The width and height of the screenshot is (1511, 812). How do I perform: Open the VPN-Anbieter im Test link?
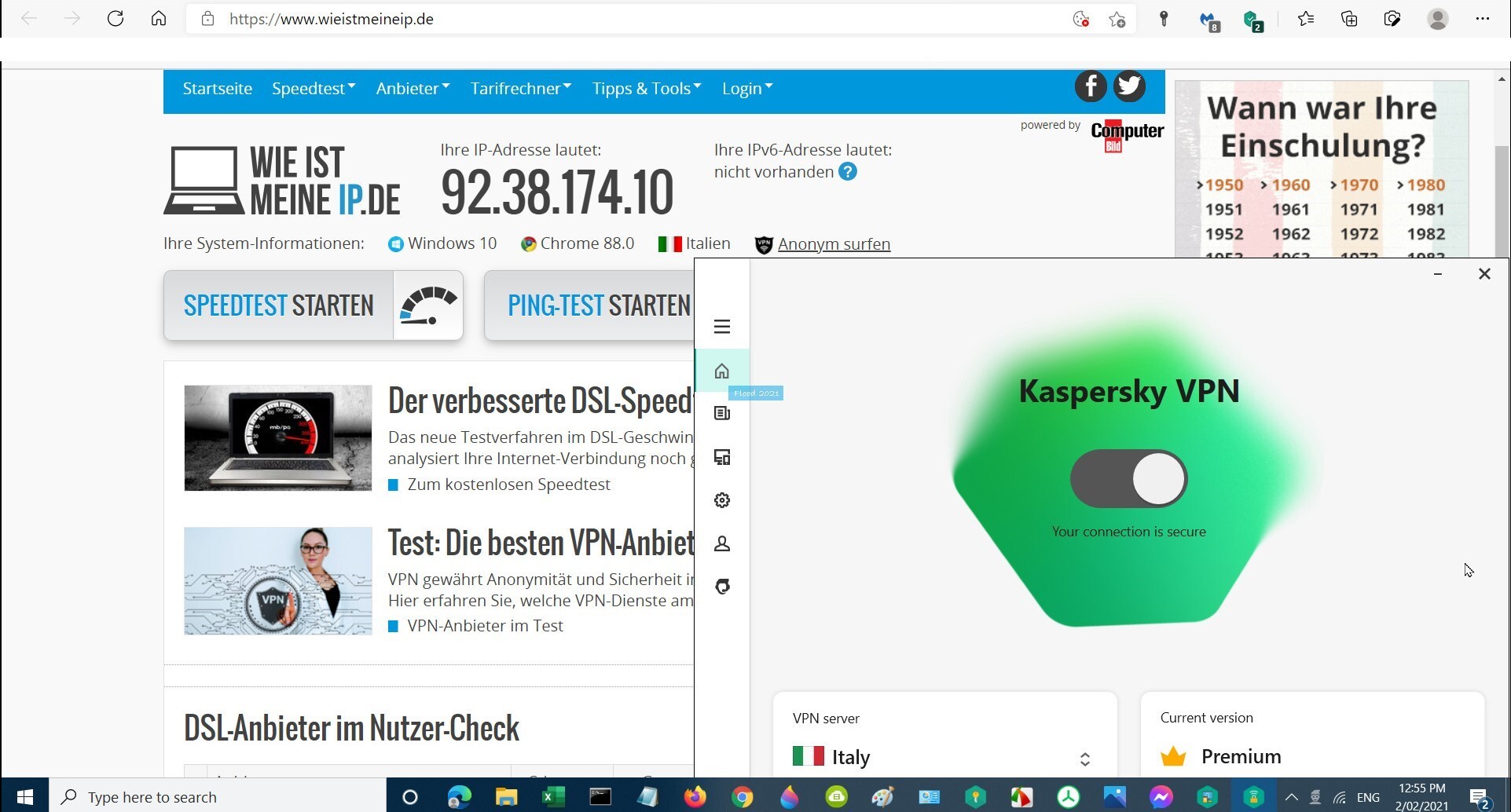[x=485, y=626]
